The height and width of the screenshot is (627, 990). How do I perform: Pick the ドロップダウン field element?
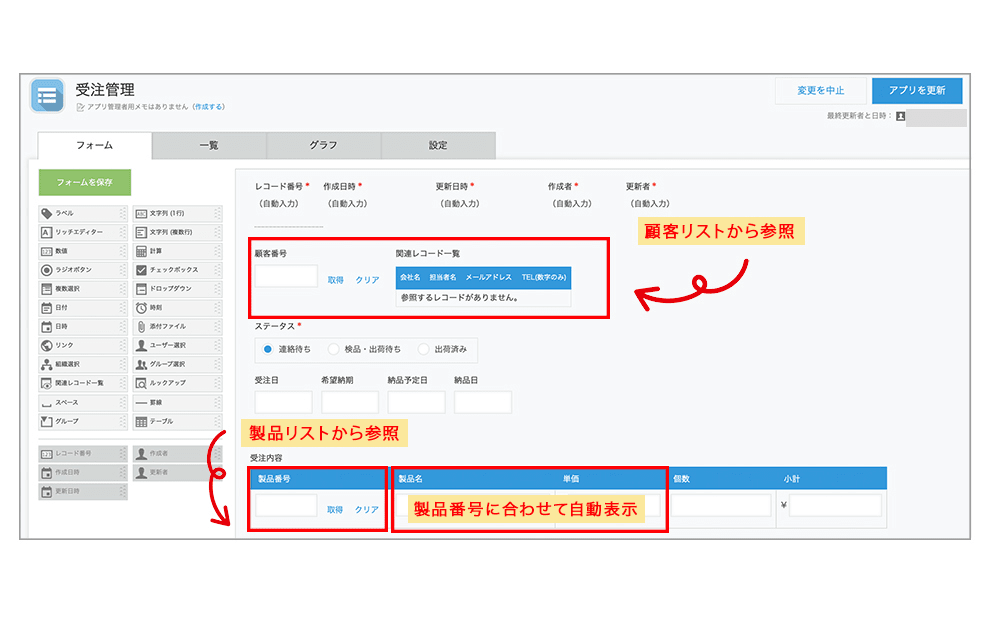pos(174,289)
